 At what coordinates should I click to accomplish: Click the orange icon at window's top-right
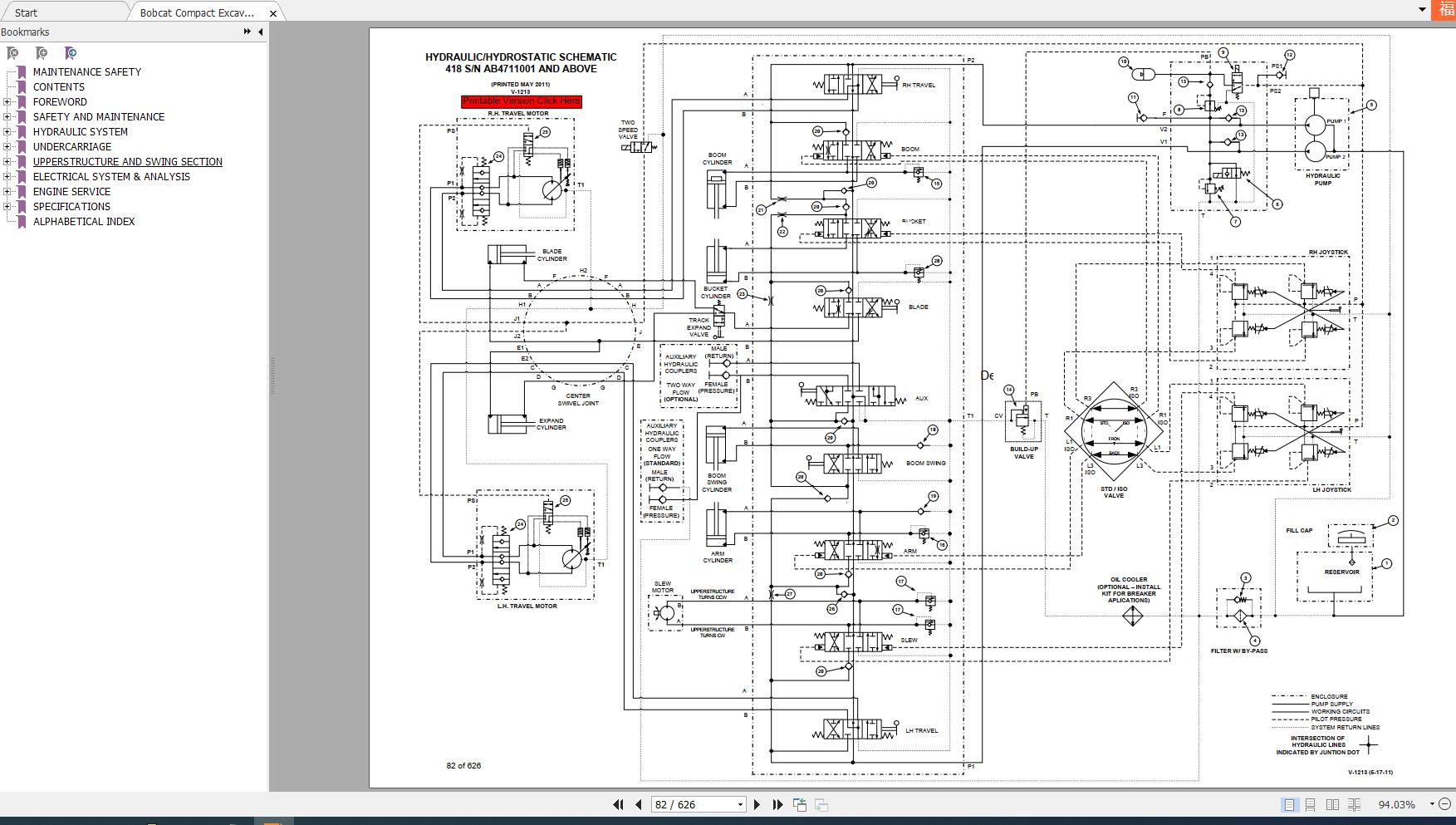[x=1445, y=8]
